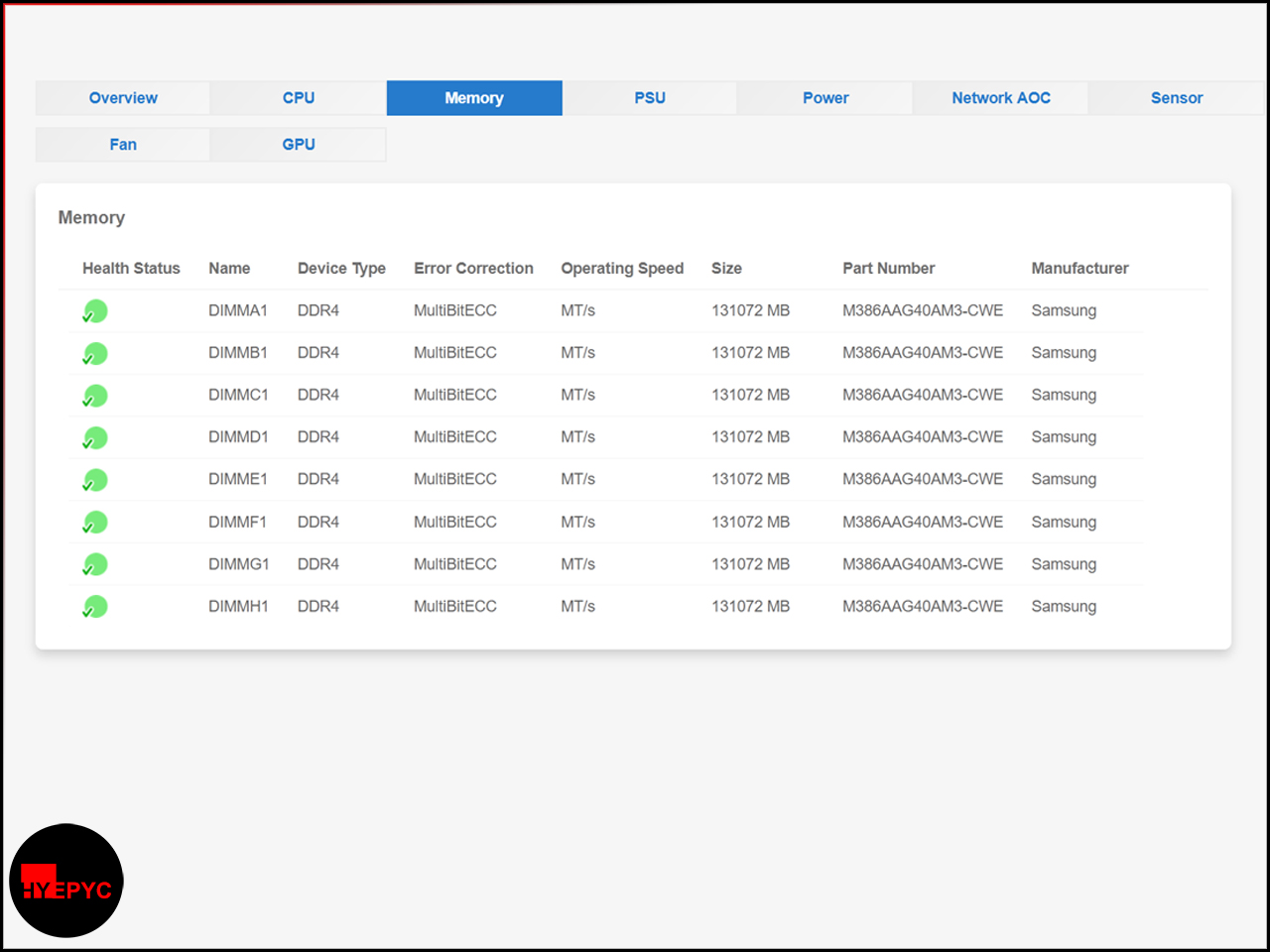1270x952 pixels.
Task: Click the DIMMB1 green health status icon
Action: [95, 354]
